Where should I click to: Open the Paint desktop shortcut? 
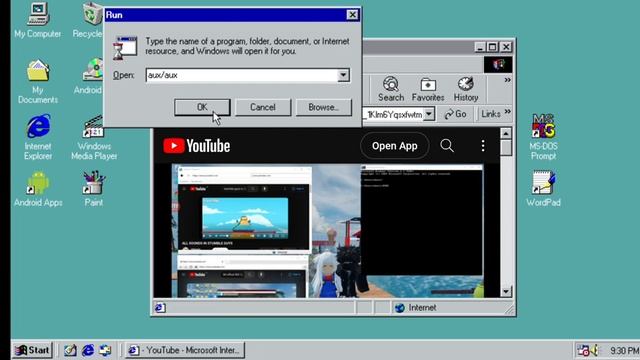click(94, 189)
